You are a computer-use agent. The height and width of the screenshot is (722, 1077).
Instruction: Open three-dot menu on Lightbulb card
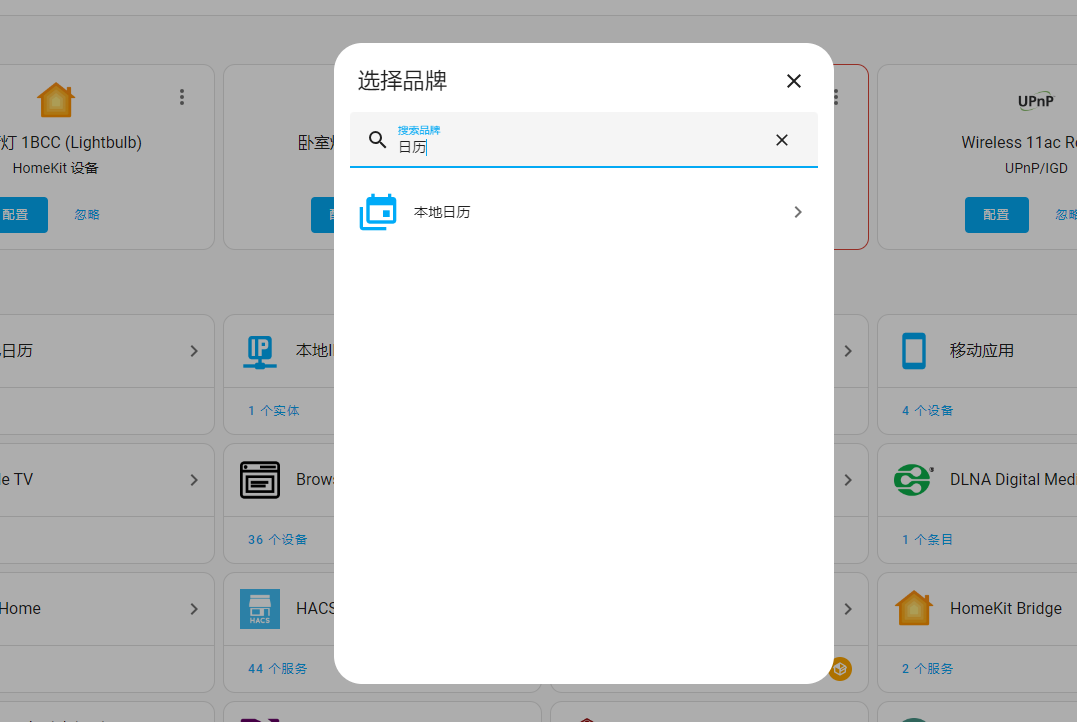point(182,97)
